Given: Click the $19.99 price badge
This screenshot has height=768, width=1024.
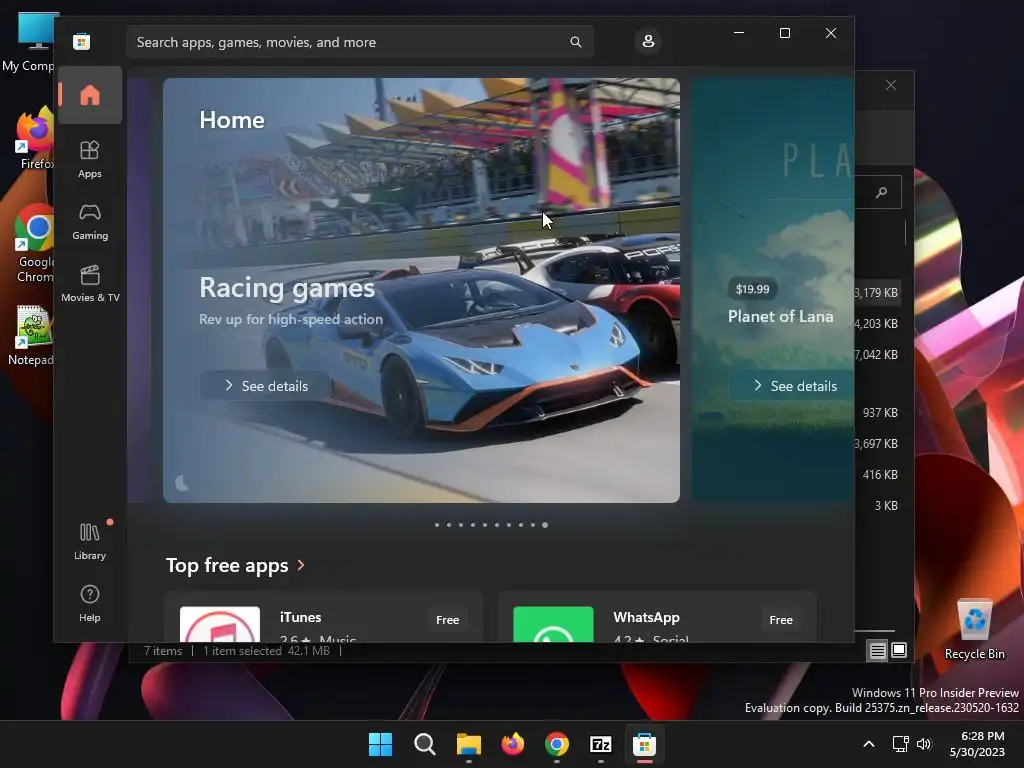Looking at the screenshot, I should (x=752, y=289).
